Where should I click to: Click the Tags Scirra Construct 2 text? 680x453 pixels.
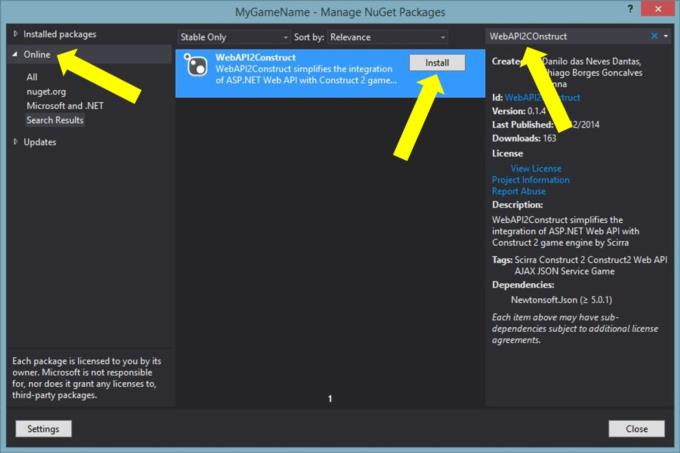[579, 265]
